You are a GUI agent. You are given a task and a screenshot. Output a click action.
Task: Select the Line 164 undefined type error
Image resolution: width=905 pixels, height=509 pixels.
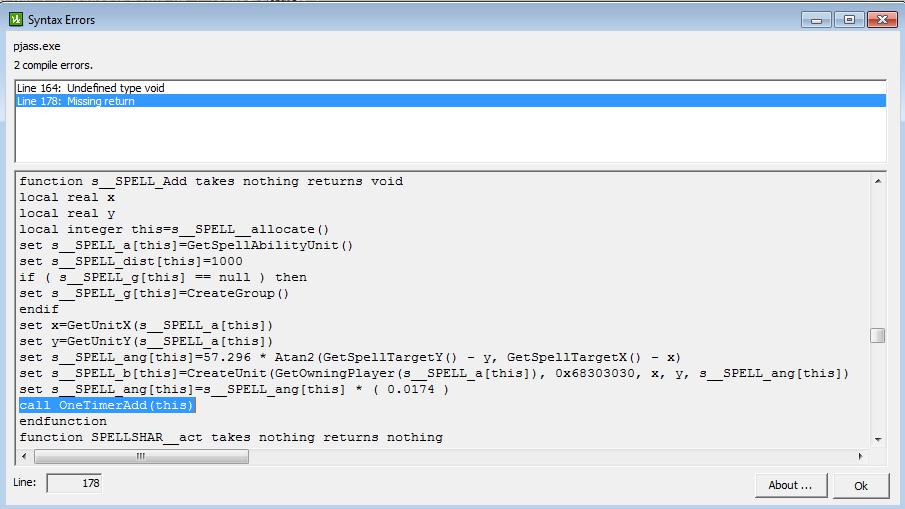[x=91, y=88]
